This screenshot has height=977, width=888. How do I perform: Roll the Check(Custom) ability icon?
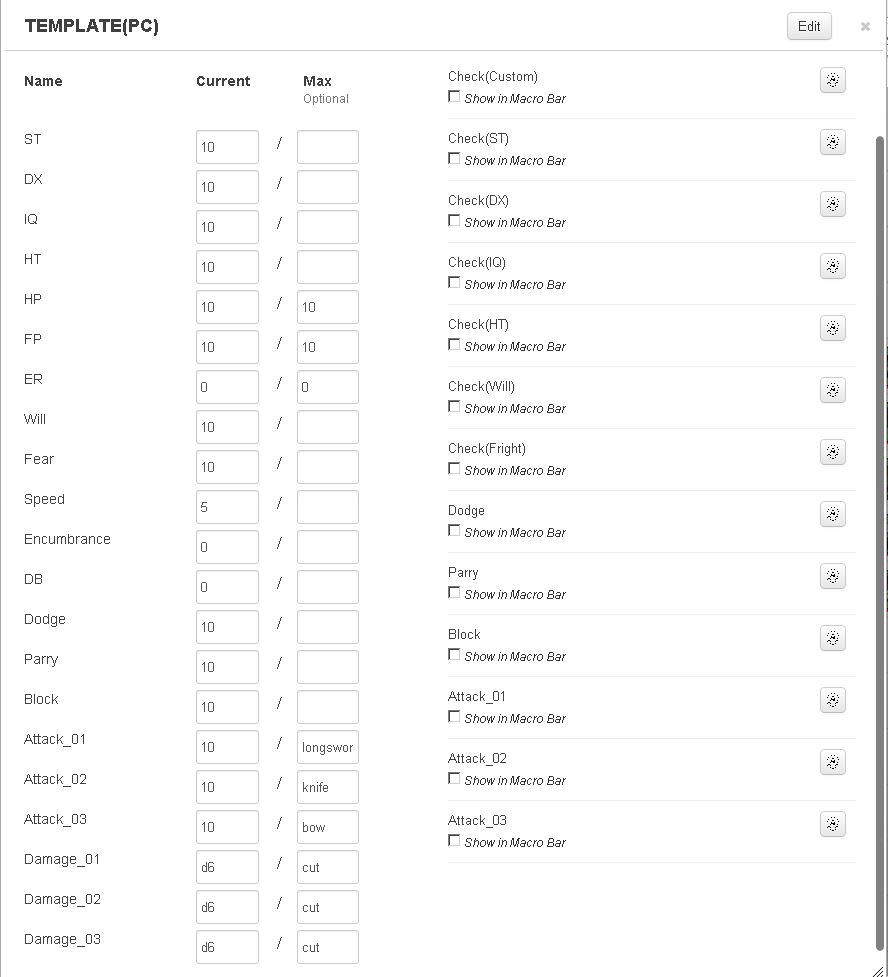pyautogui.click(x=832, y=81)
